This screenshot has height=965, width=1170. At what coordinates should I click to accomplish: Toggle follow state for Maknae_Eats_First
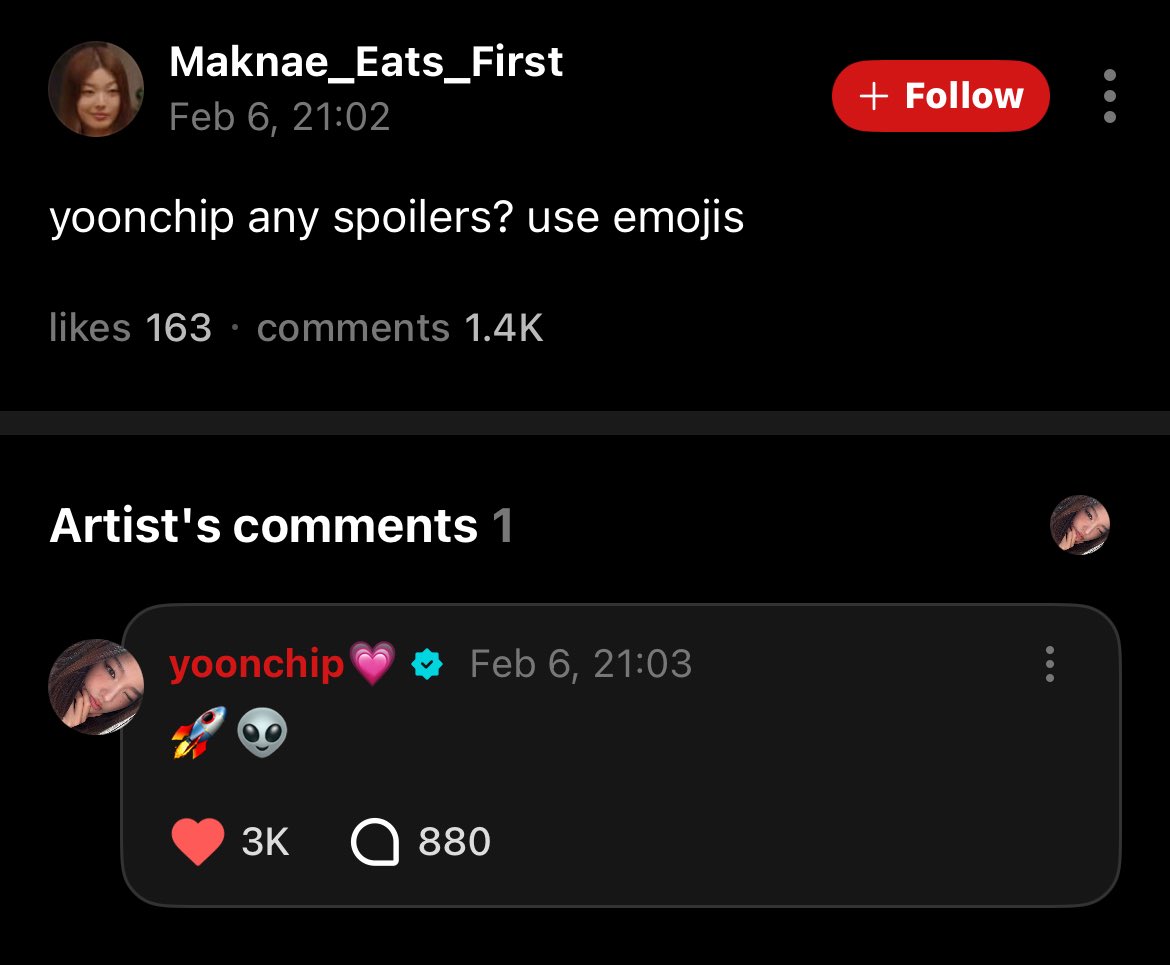[940, 96]
